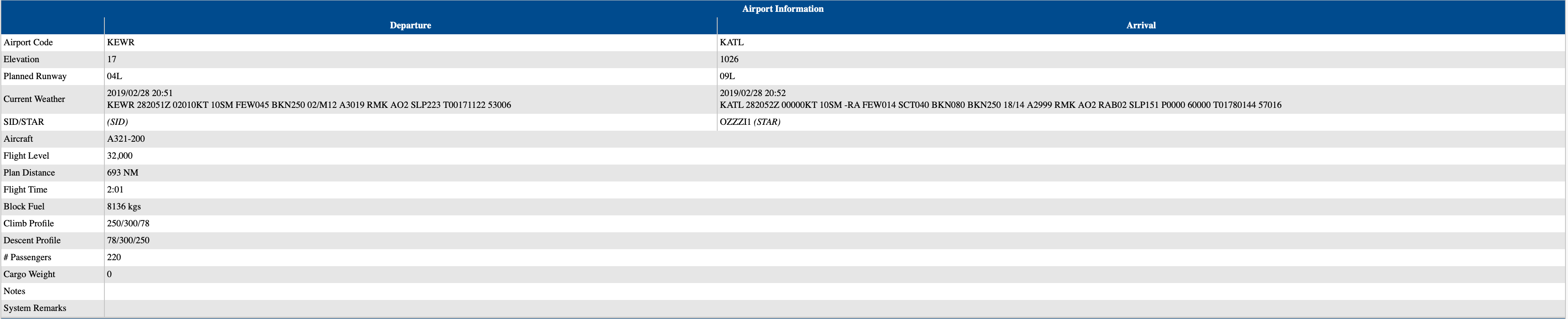
Task: Click the climb profile 250/300/78 value
Action: tap(128, 224)
